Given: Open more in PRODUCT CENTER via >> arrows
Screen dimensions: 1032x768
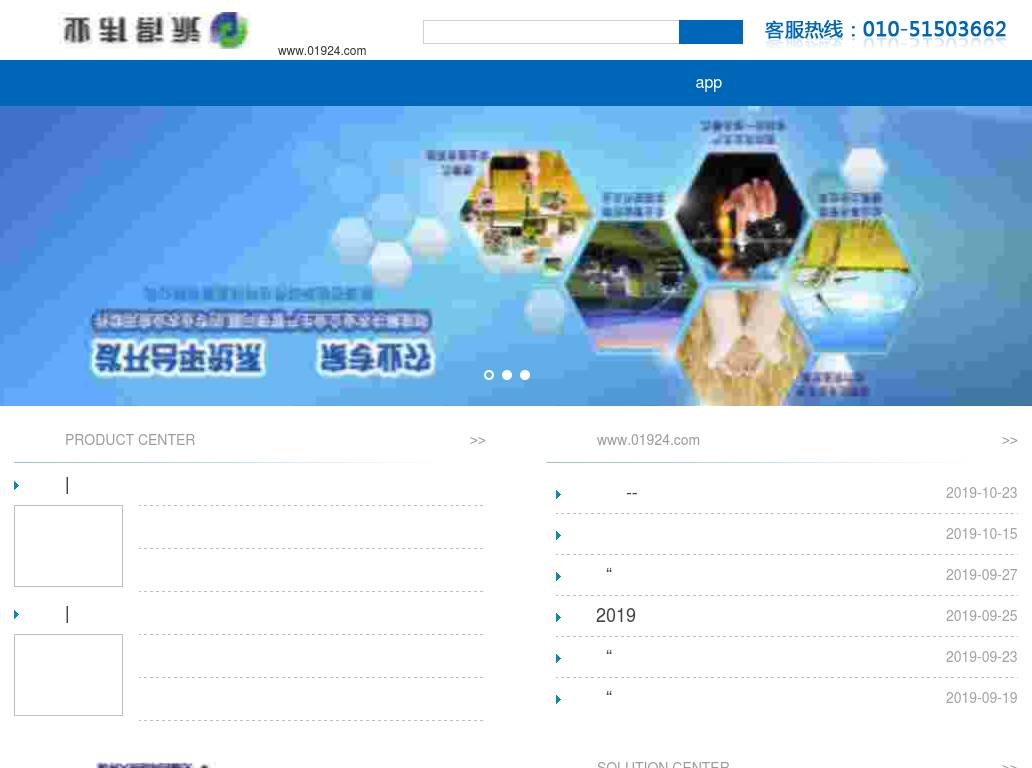Looking at the screenshot, I should (478, 440).
